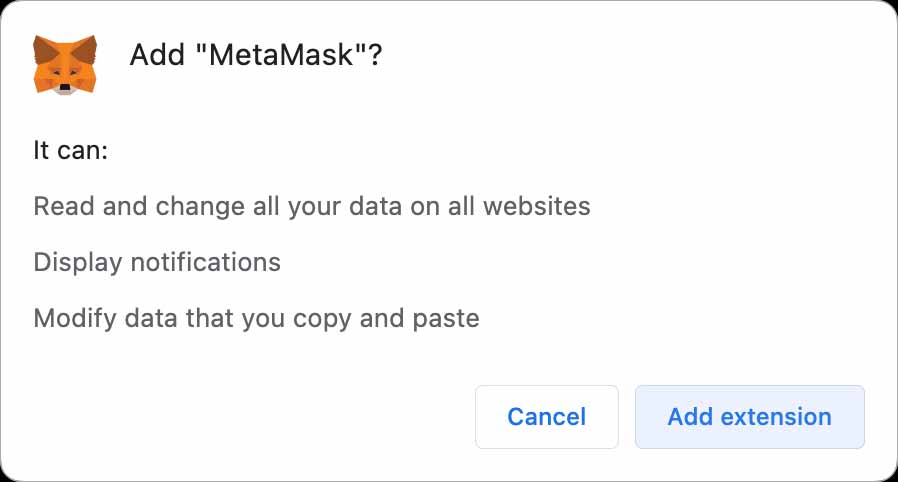Screen dimensions: 898x482
Task: Click "Modify data that you copy and paste"
Action: click(x=256, y=318)
